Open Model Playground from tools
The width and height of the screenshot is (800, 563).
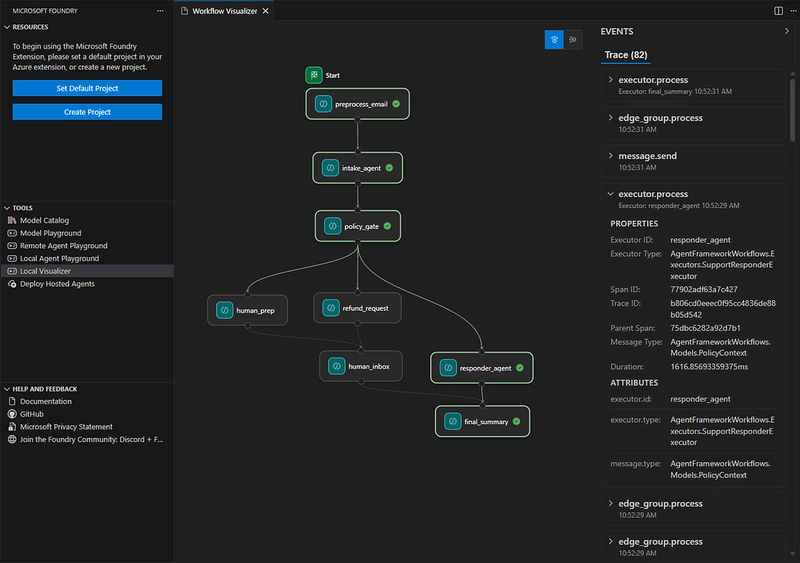(x=87, y=233)
